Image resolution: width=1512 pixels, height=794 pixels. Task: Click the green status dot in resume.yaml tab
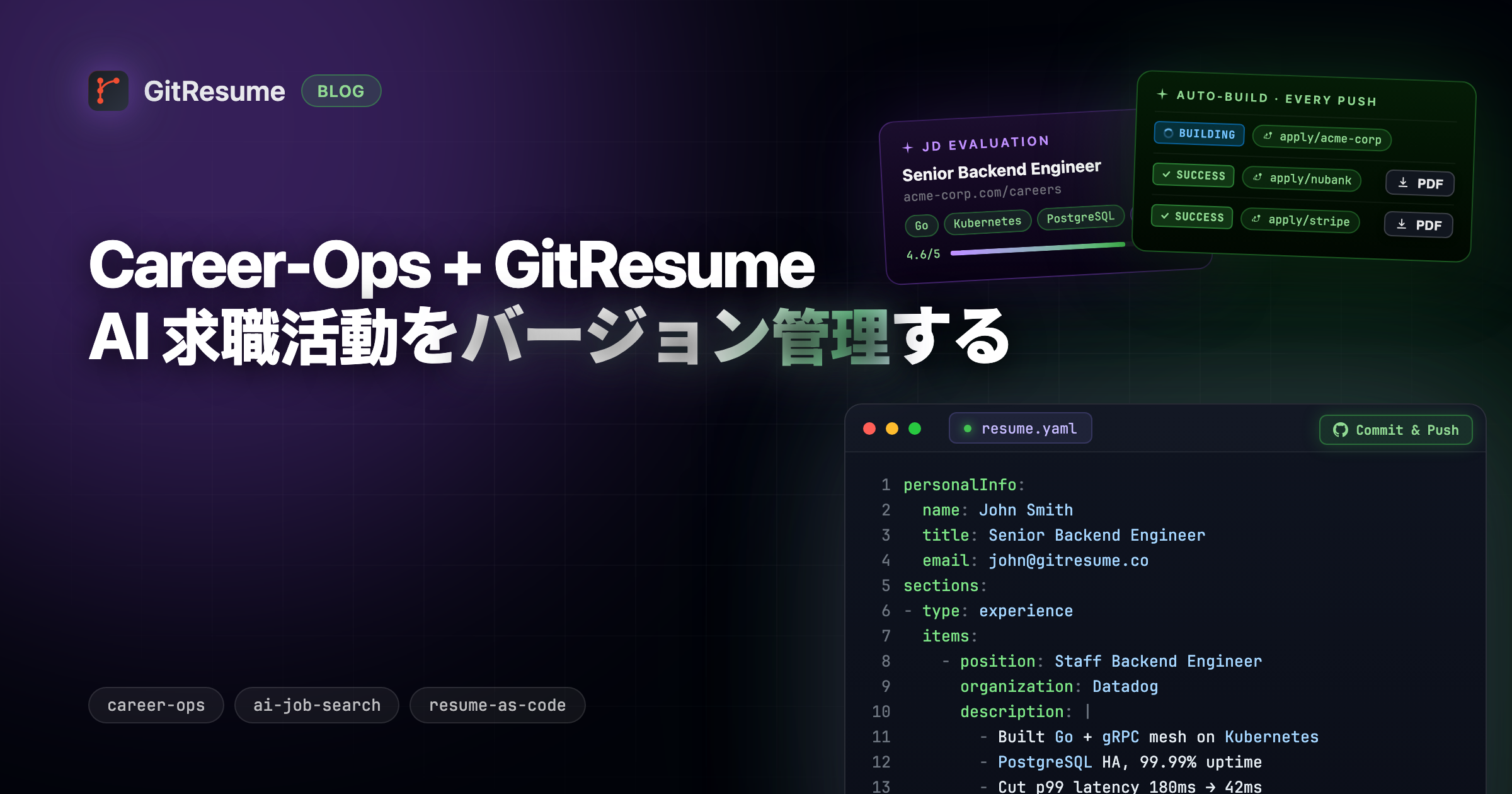[967, 429]
